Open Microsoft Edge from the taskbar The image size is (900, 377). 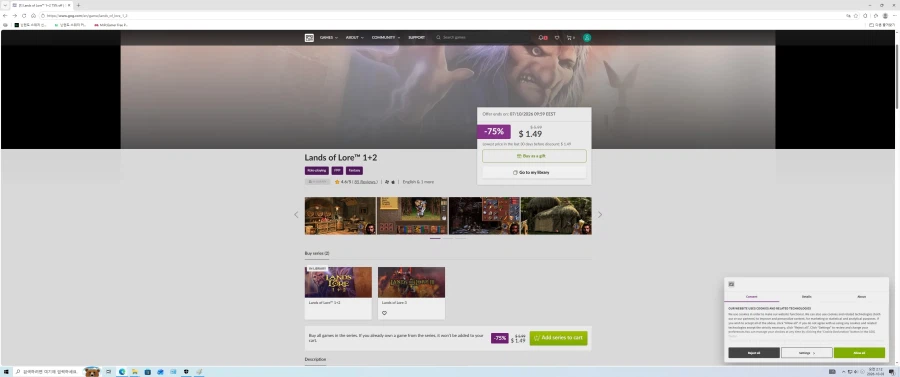coord(122,372)
